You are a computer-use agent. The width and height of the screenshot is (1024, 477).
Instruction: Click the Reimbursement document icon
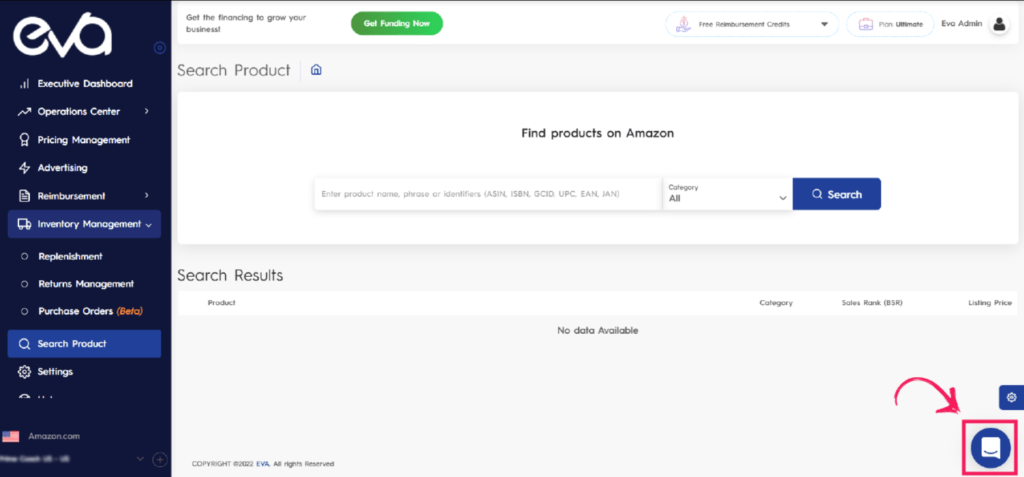tap(24, 196)
